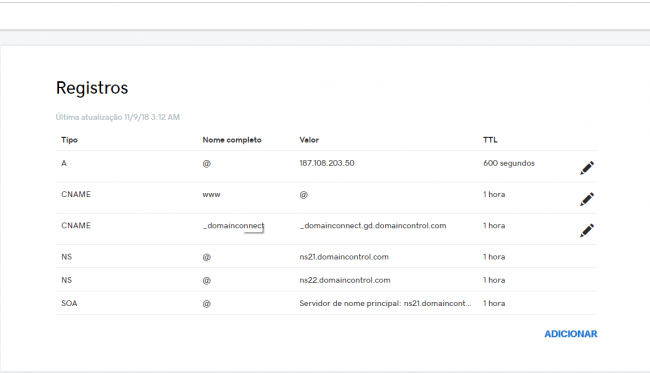Edit the _domainconnect CNAME record pencil icon
The image size is (650, 373).
(587, 230)
